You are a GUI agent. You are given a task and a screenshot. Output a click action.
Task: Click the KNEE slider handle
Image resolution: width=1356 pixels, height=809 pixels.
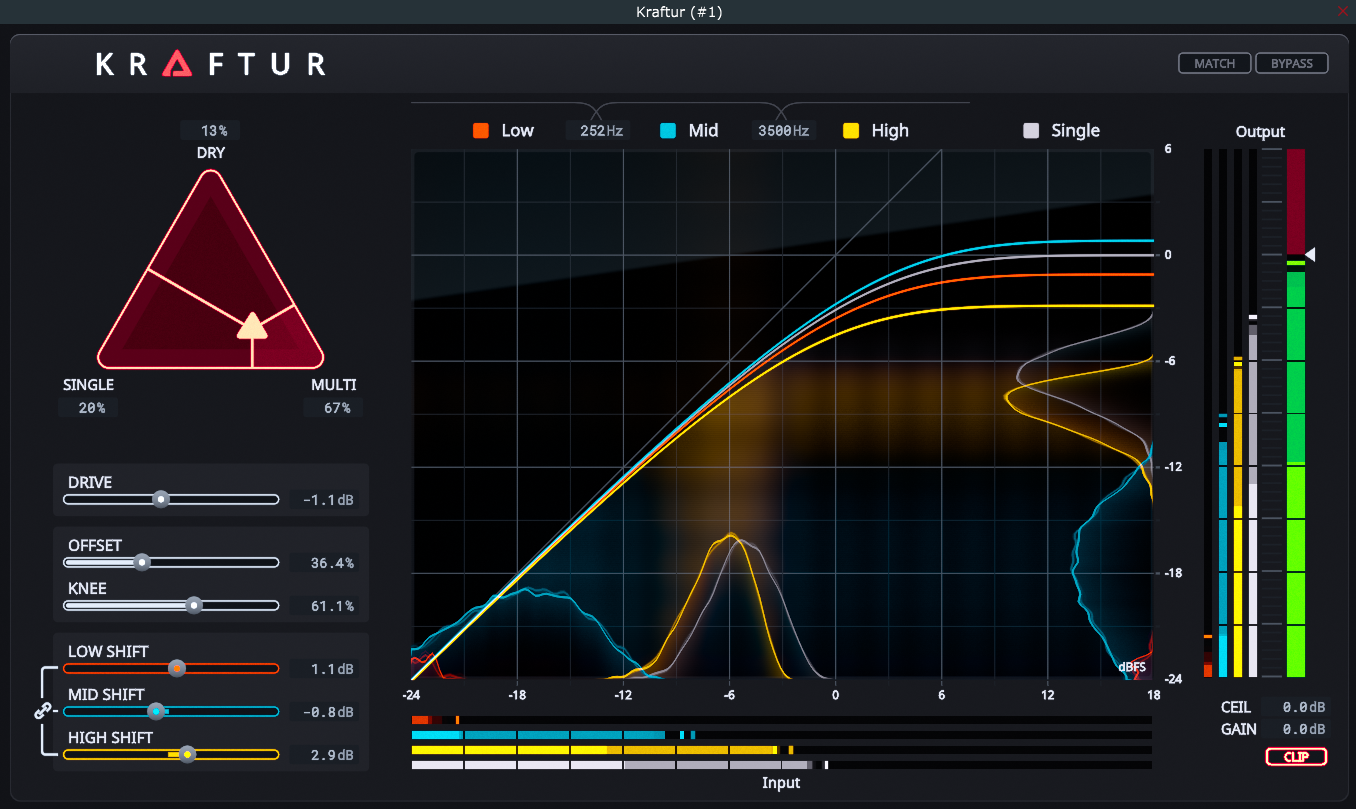coord(194,605)
